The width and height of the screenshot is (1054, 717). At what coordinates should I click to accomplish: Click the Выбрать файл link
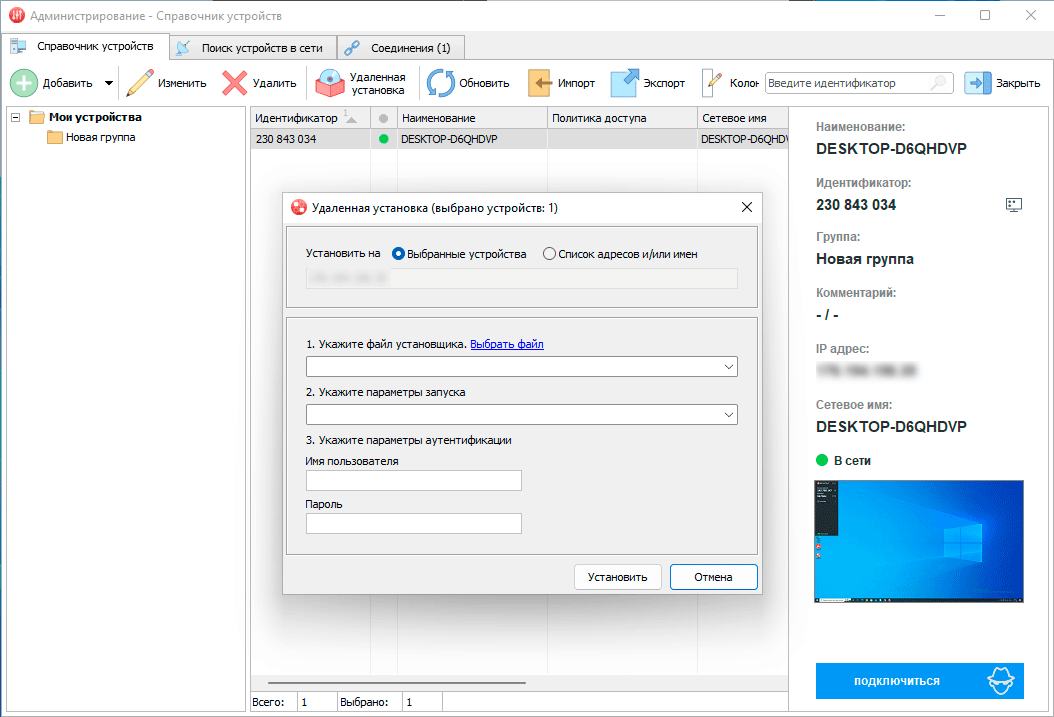point(507,344)
